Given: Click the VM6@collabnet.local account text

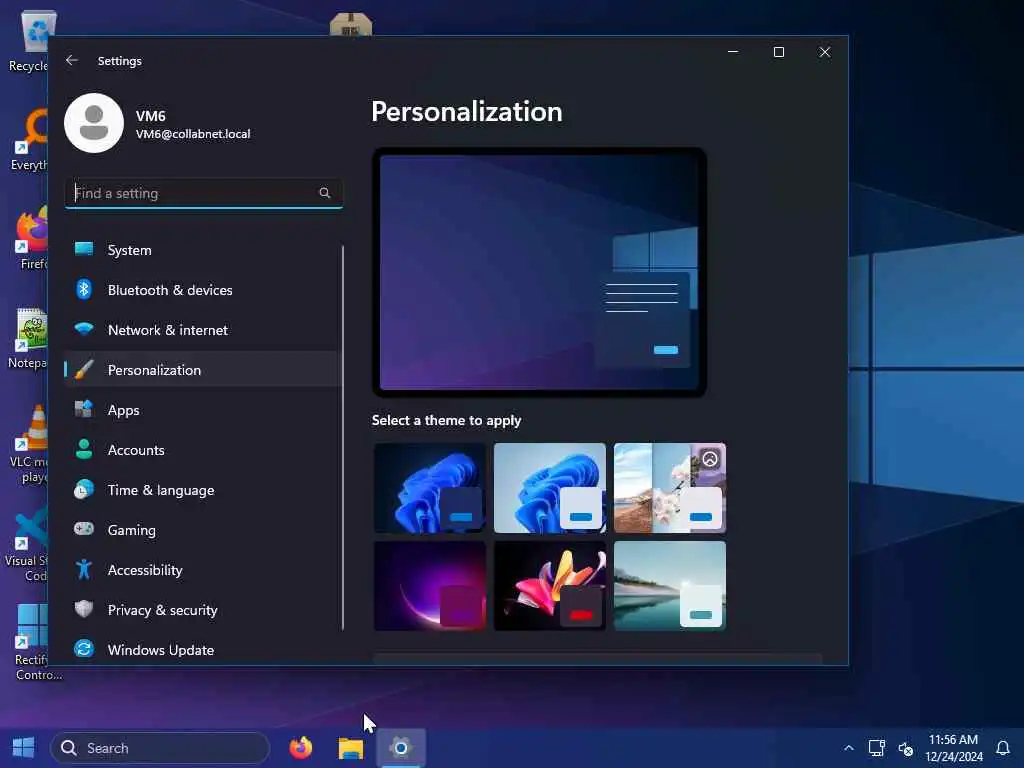Looking at the screenshot, I should 193,134.
